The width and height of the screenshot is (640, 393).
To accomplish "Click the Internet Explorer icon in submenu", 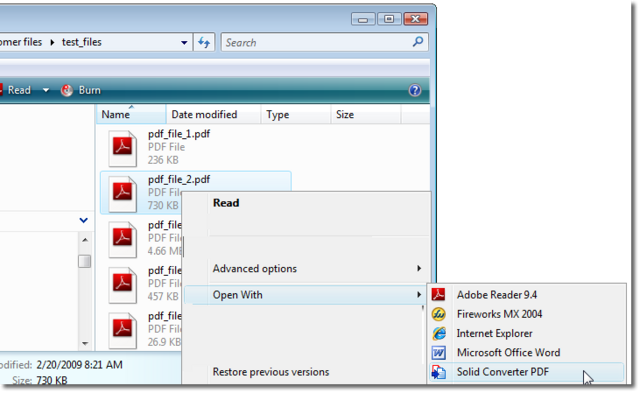I will 439,333.
